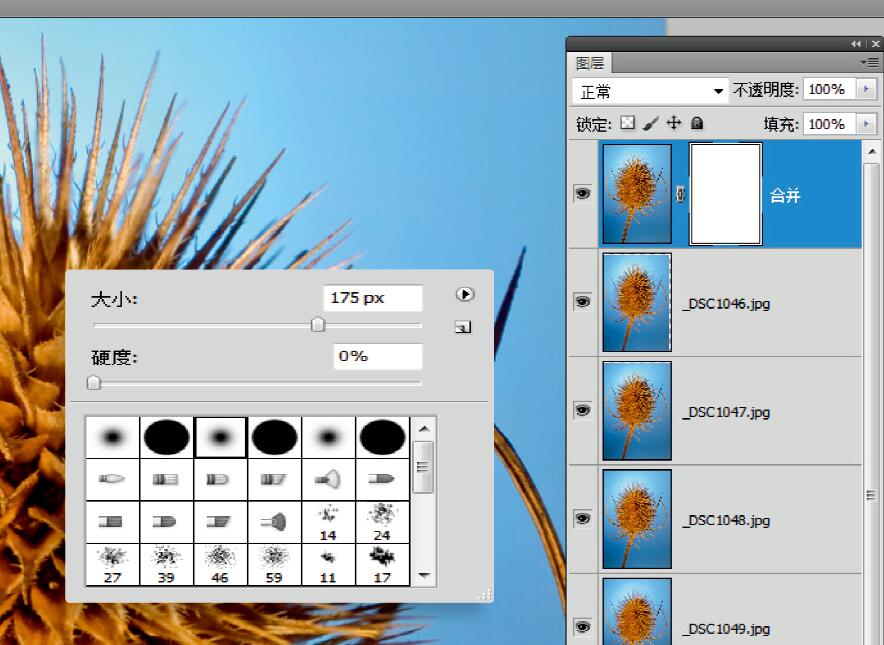884x645 pixels.
Task: Select the _DSC1048.jpg layer thumbnail
Action: coord(637,519)
